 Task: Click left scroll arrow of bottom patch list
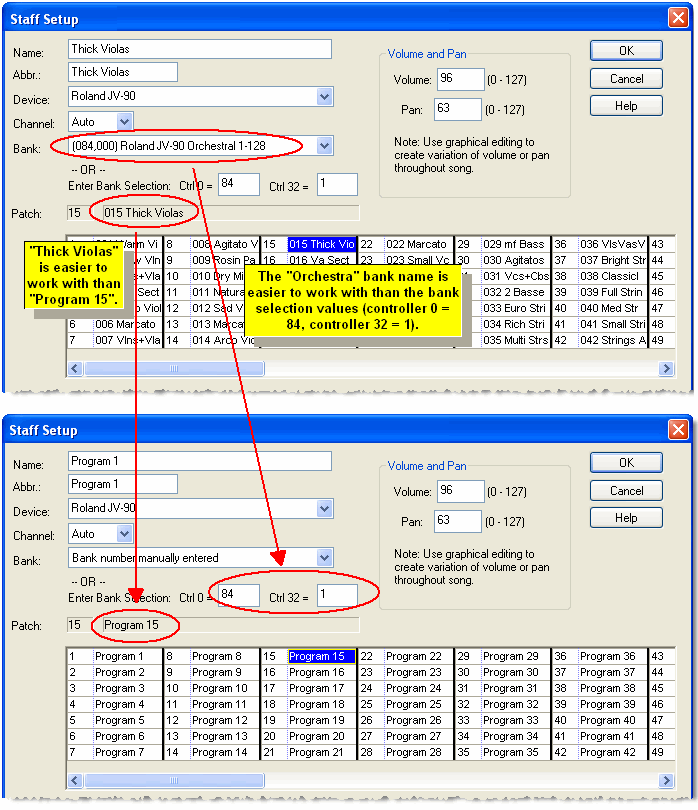tap(75, 780)
